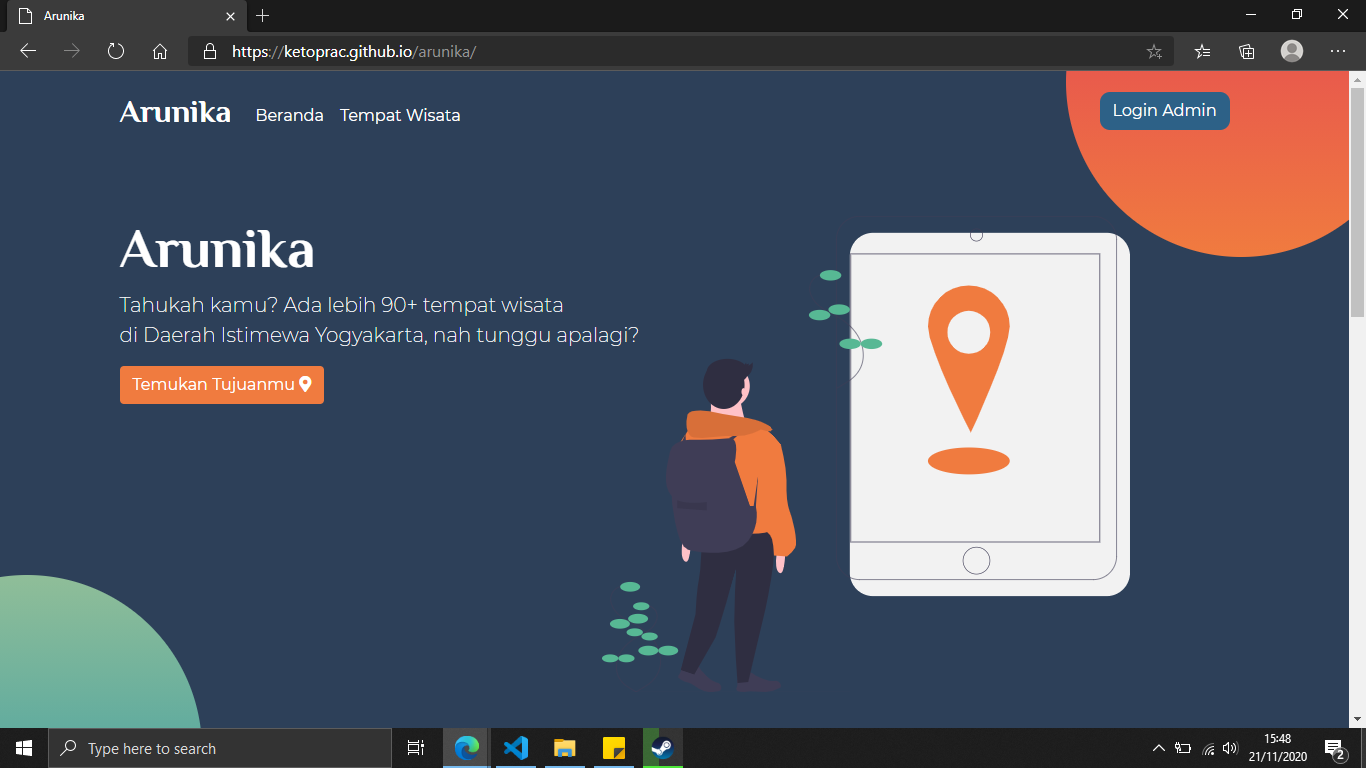The width and height of the screenshot is (1366, 768).
Task: Add page to favorites with star icon
Action: [x=1154, y=51]
